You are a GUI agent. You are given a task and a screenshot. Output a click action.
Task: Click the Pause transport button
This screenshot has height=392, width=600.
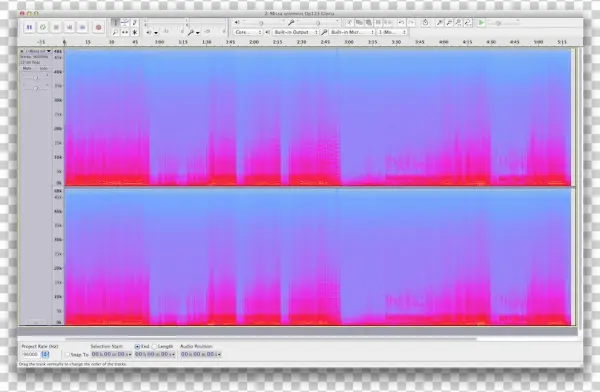pos(29,27)
